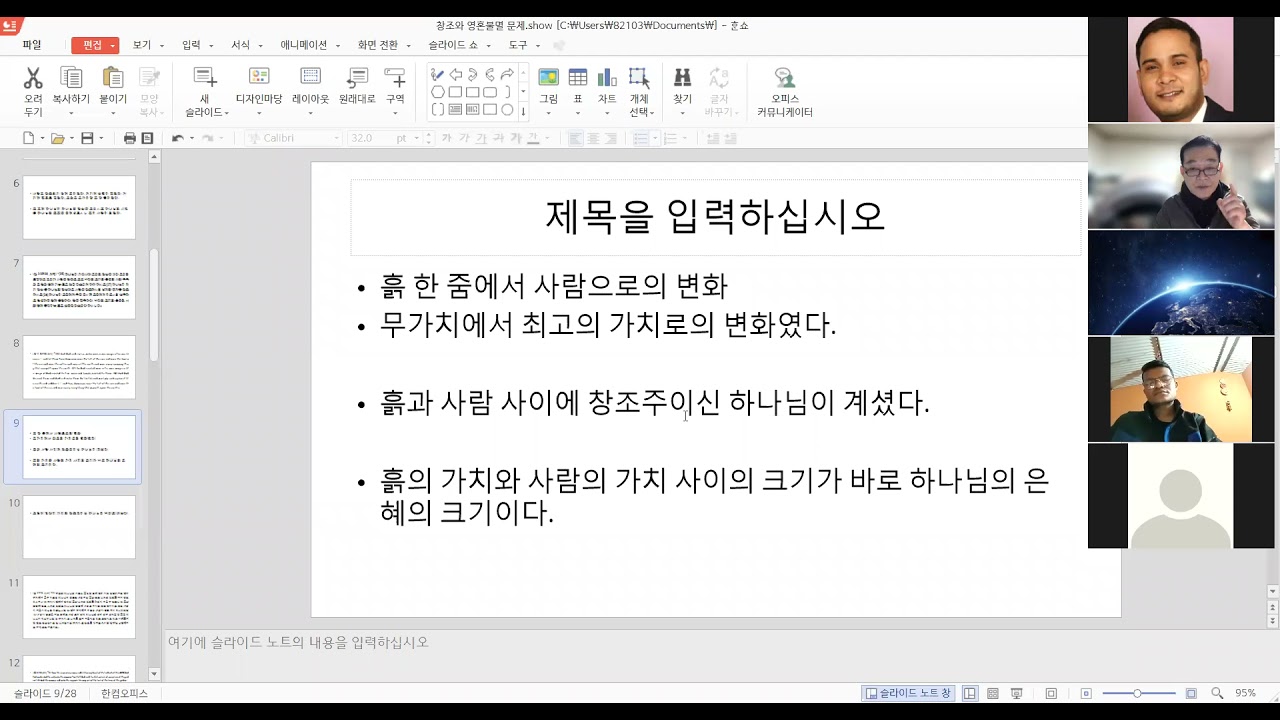Open the 디자인마당 design gallery
The image size is (1280, 720).
click(259, 86)
